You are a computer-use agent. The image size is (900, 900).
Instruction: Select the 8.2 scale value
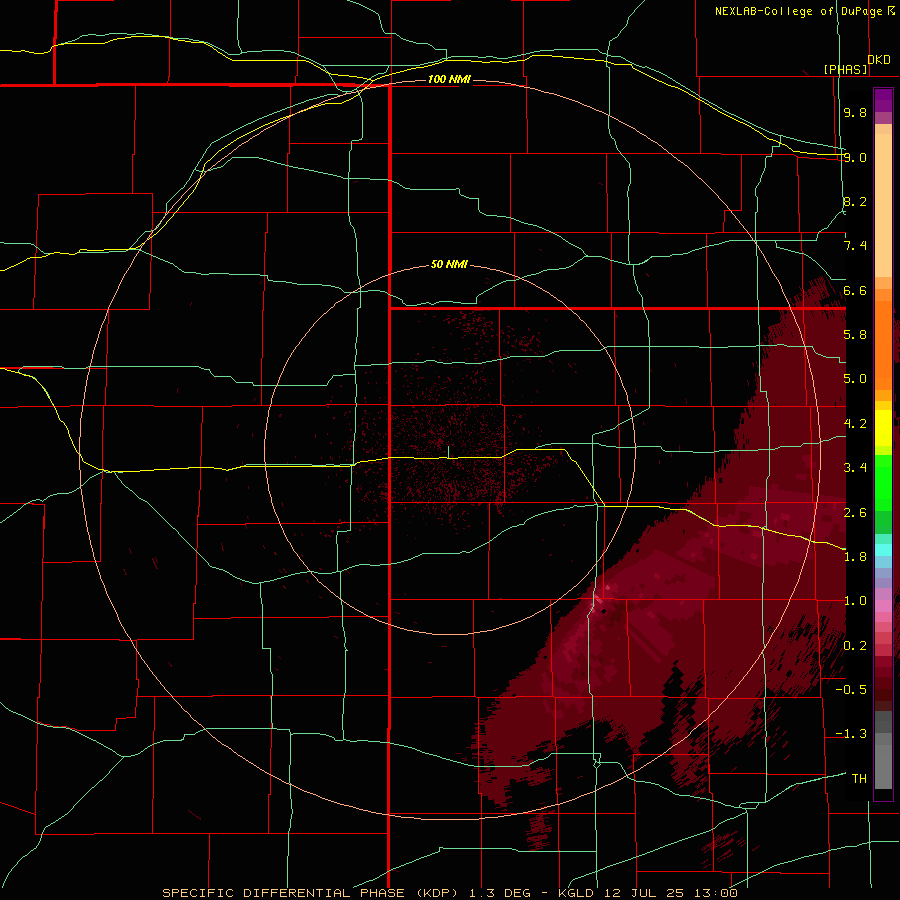pyautogui.click(x=855, y=201)
